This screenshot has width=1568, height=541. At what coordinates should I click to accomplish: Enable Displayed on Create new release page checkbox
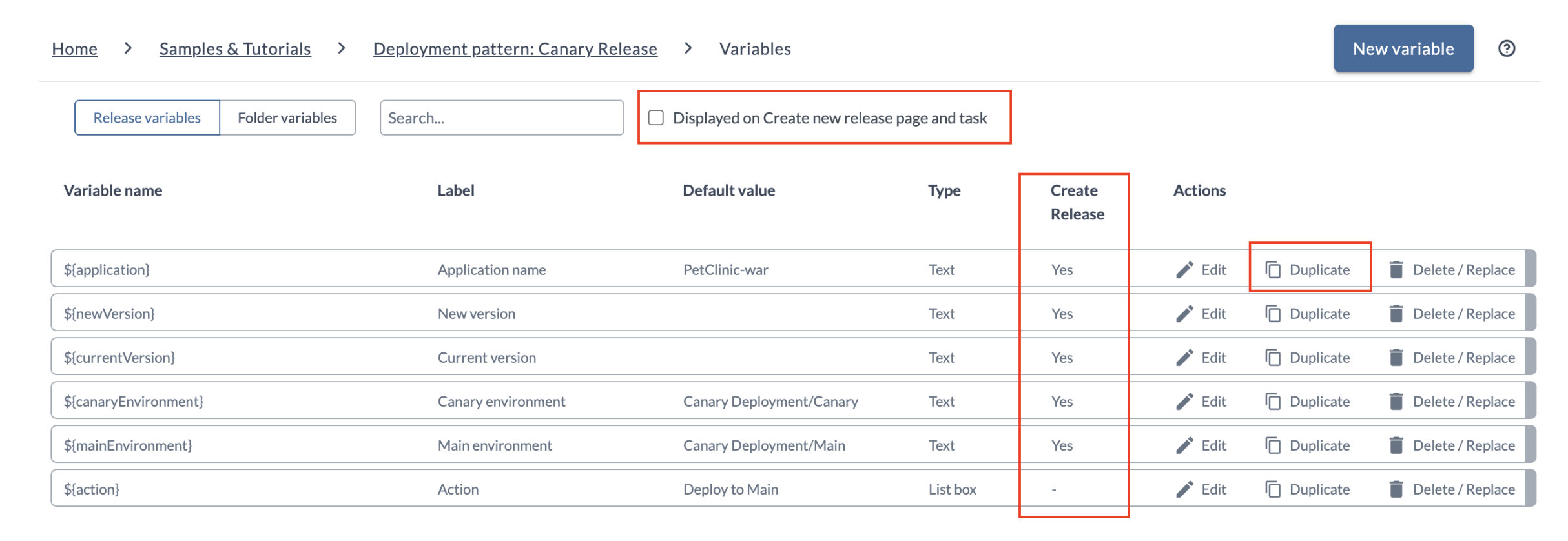coord(656,117)
